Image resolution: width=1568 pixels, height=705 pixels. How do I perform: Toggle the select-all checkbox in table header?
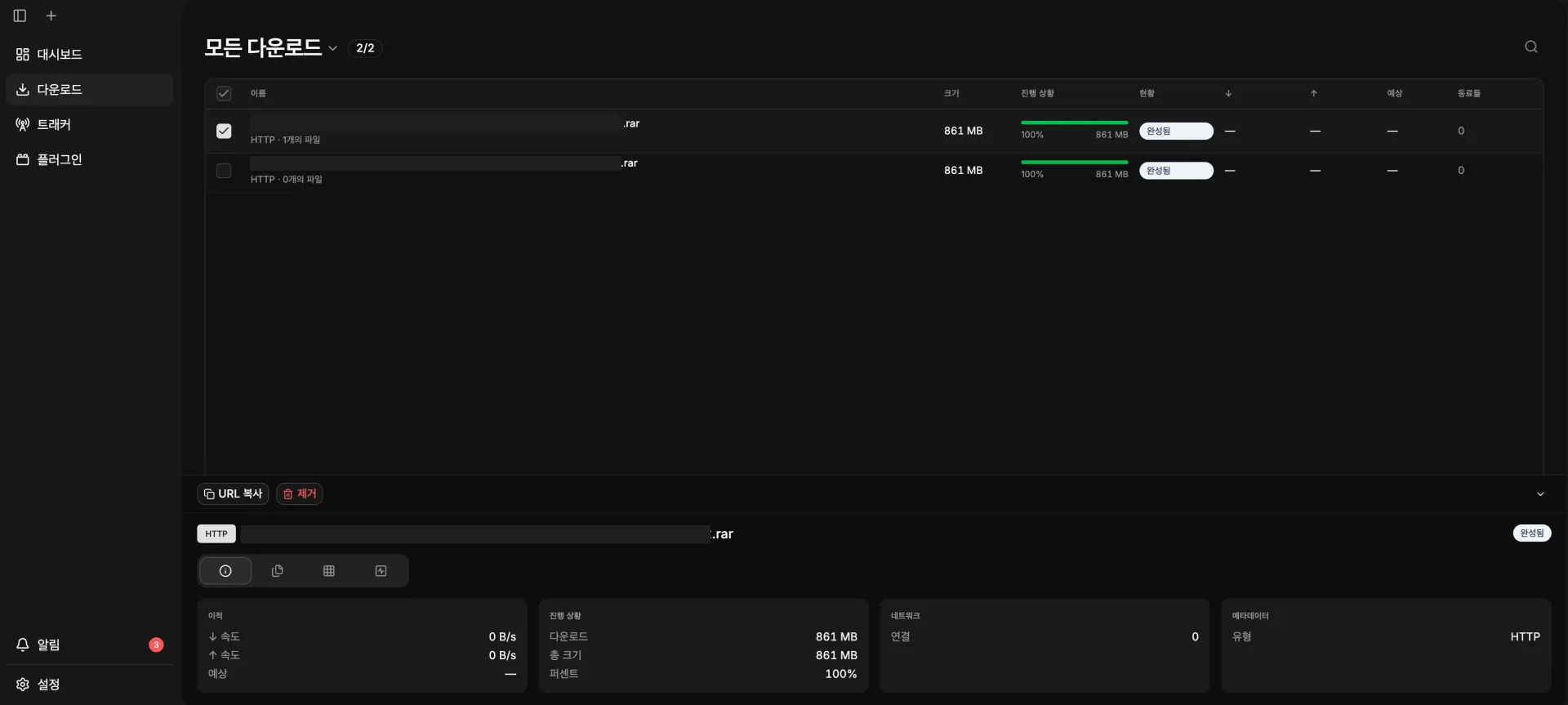click(x=224, y=93)
